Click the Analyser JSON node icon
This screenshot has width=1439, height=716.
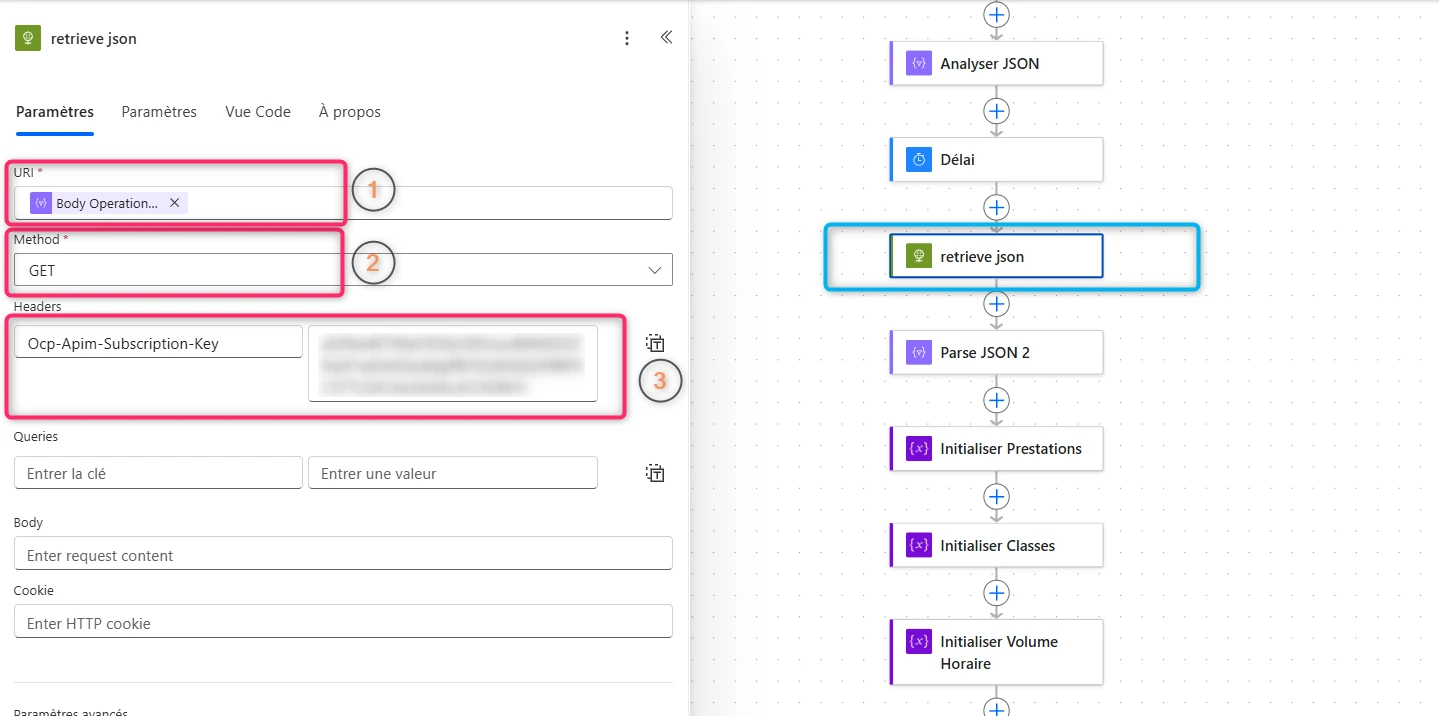click(x=918, y=63)
